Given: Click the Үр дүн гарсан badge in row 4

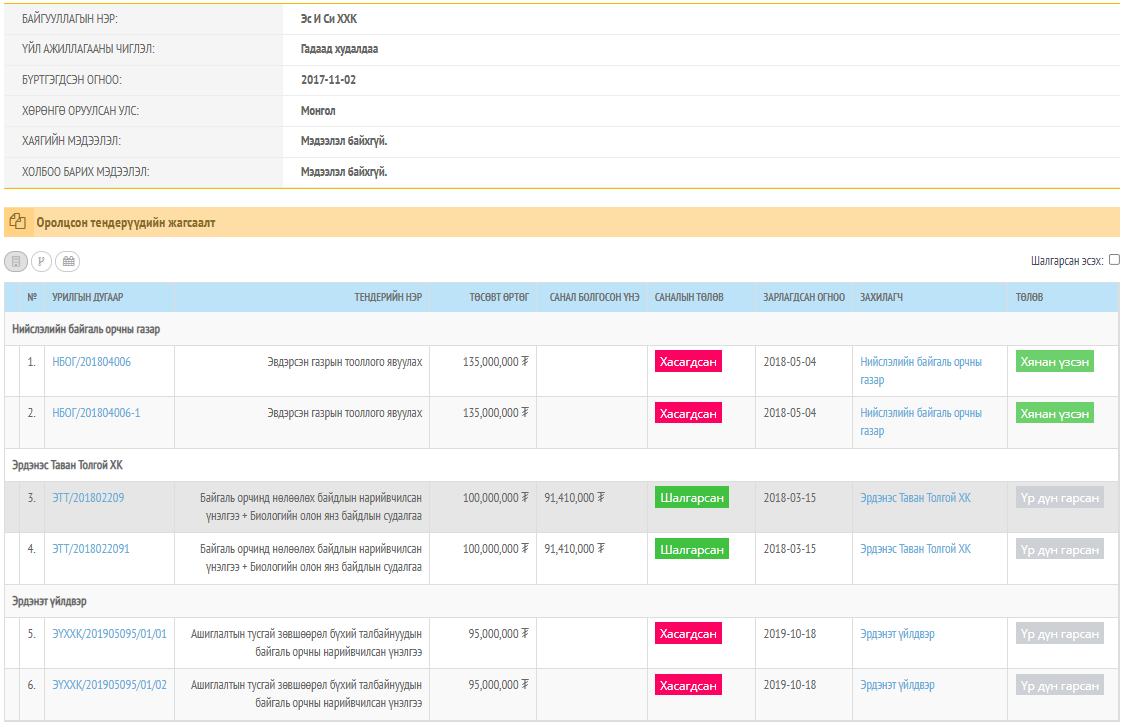Looking at the screenshot, I should pos(1059,549).
